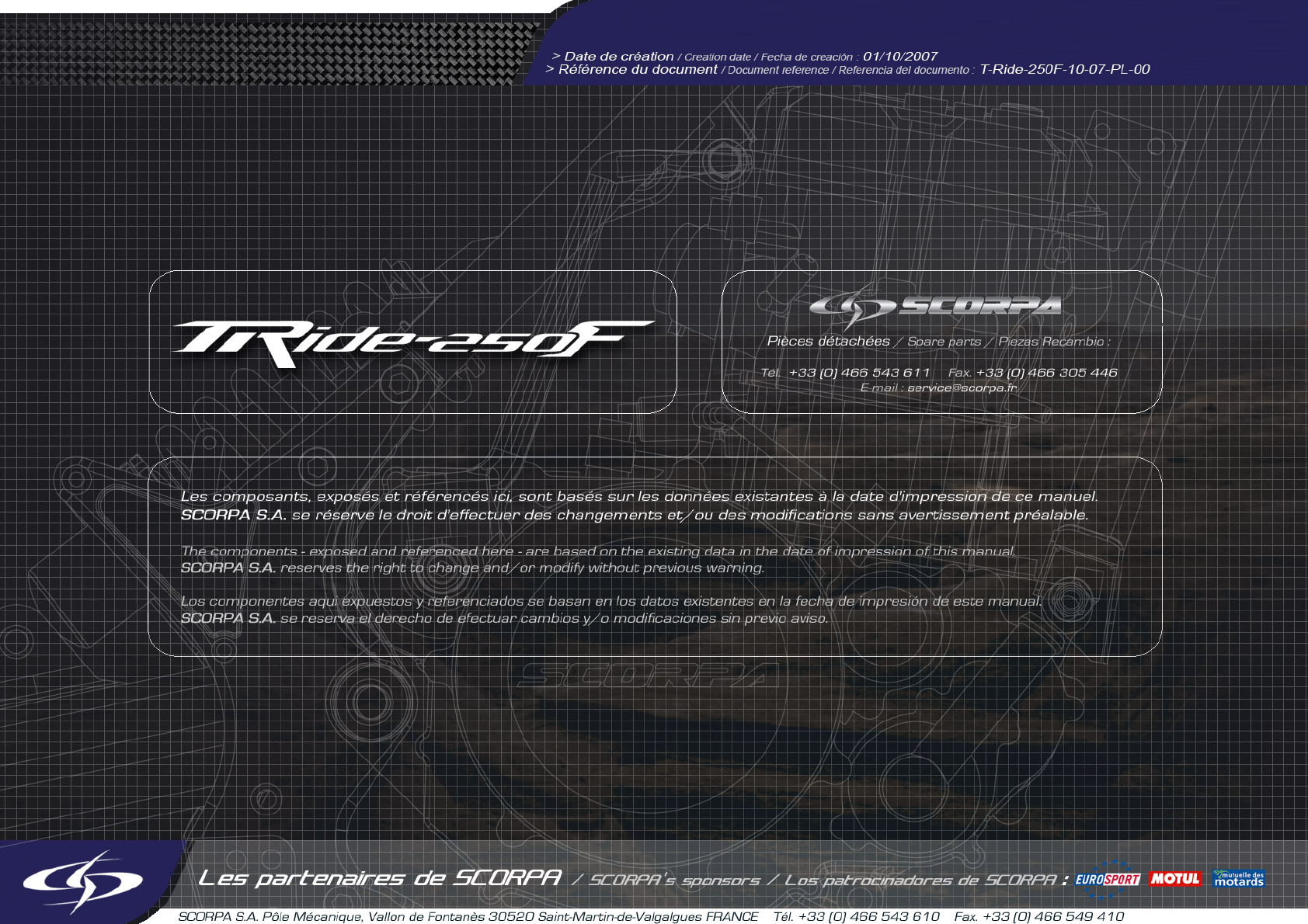Click the Scorpa emblem in the bottom-left corner
1308x924 pixels.
coord(83,881)
